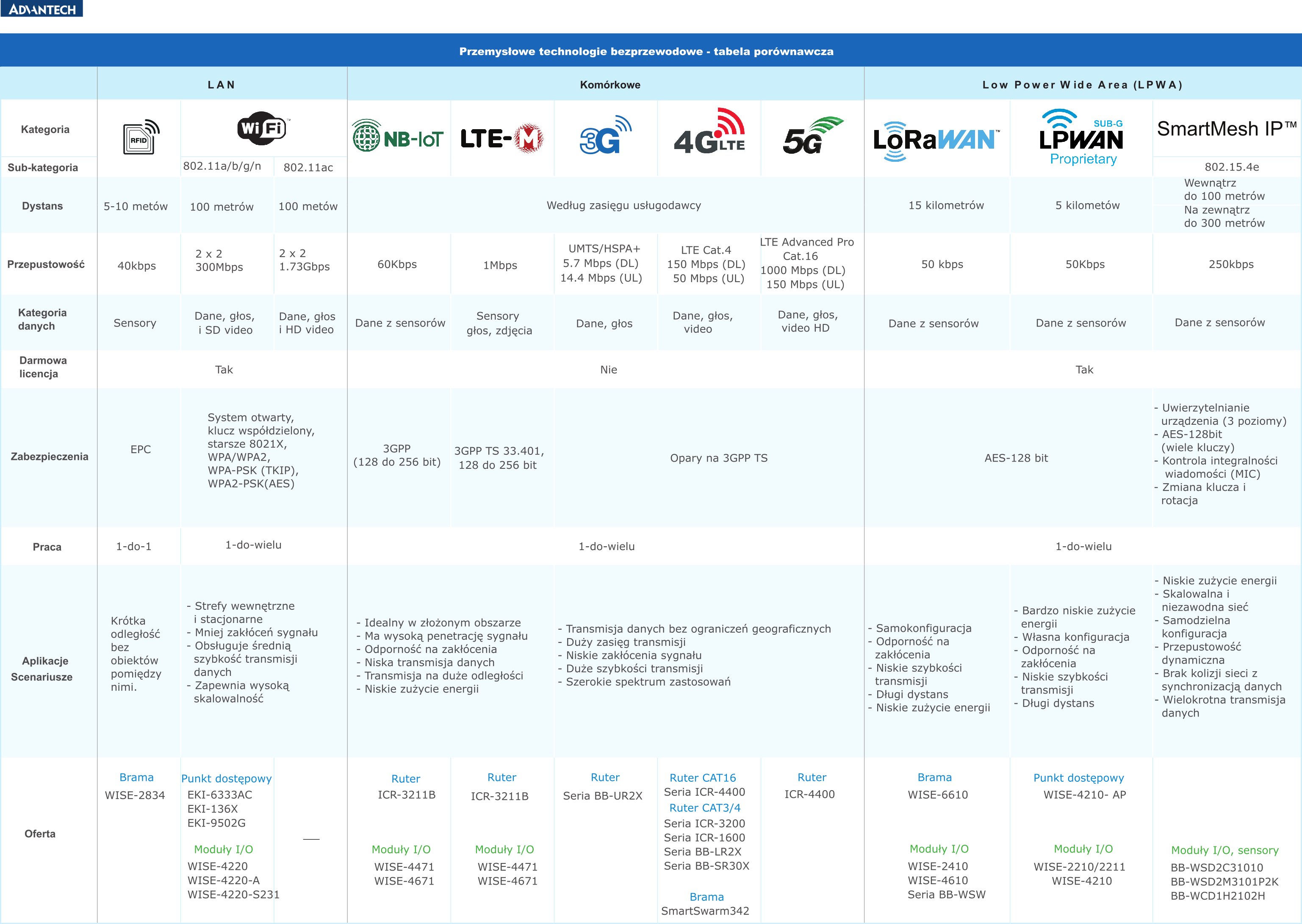Viewport: 1302px width, 924px height.
Task: Open the Punkt dostępowy link above EKI-6333AC
Action: click(x=227, y=779)
